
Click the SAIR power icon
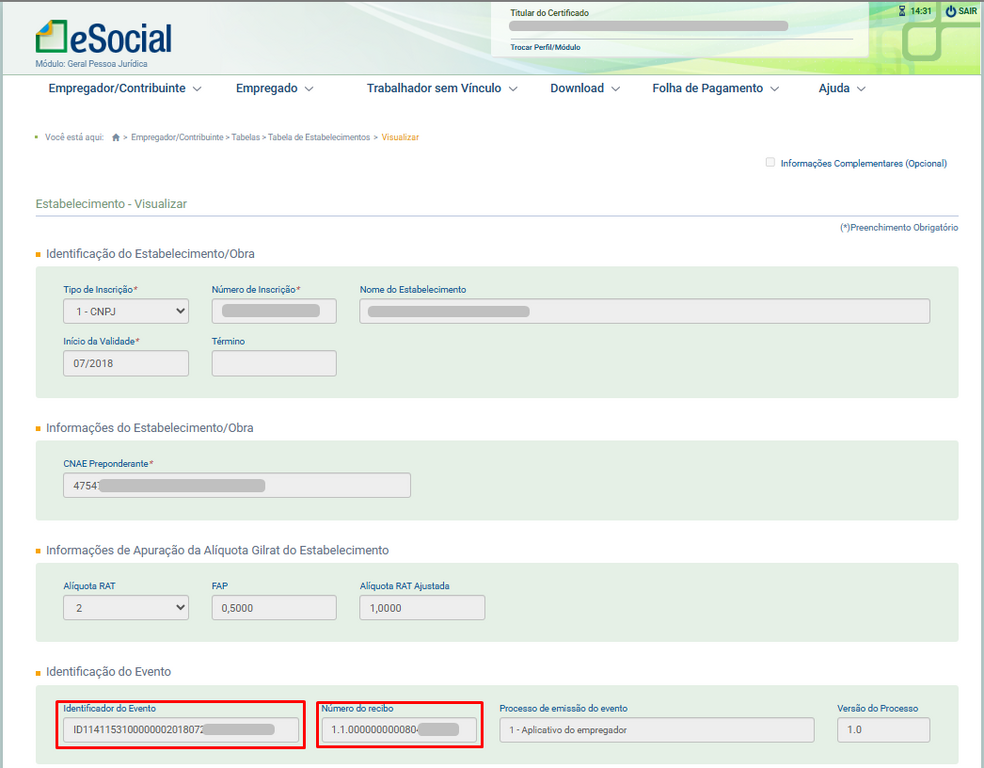951,11
